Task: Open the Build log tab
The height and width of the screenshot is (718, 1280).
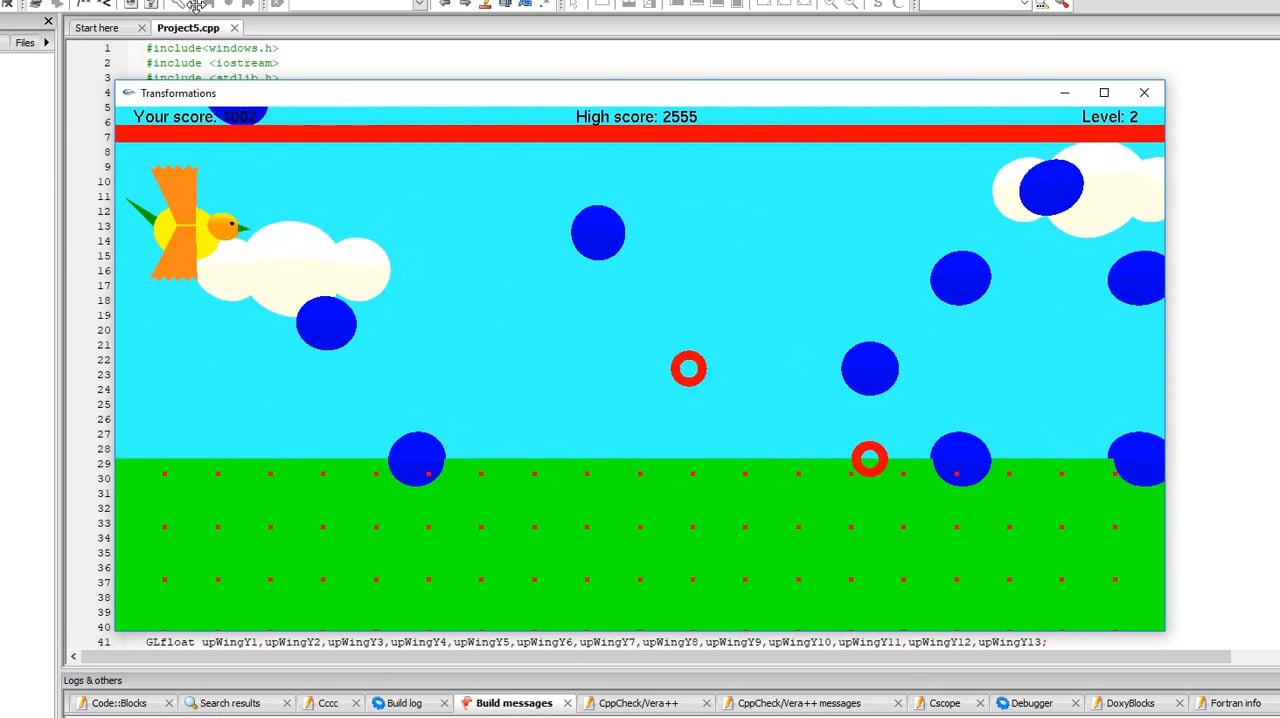Action: [404, 703]
